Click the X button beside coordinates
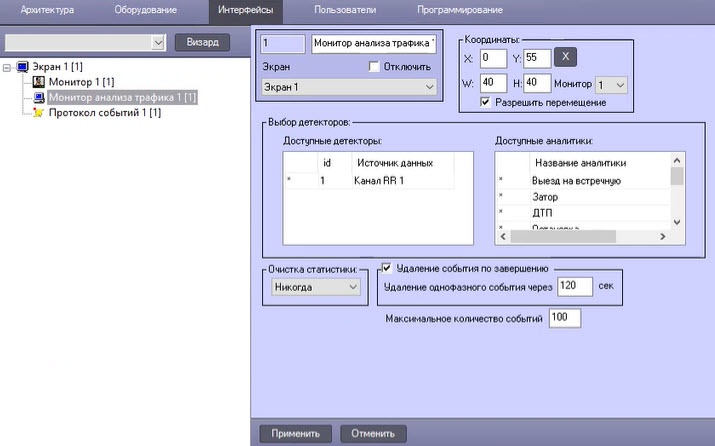 565,57
